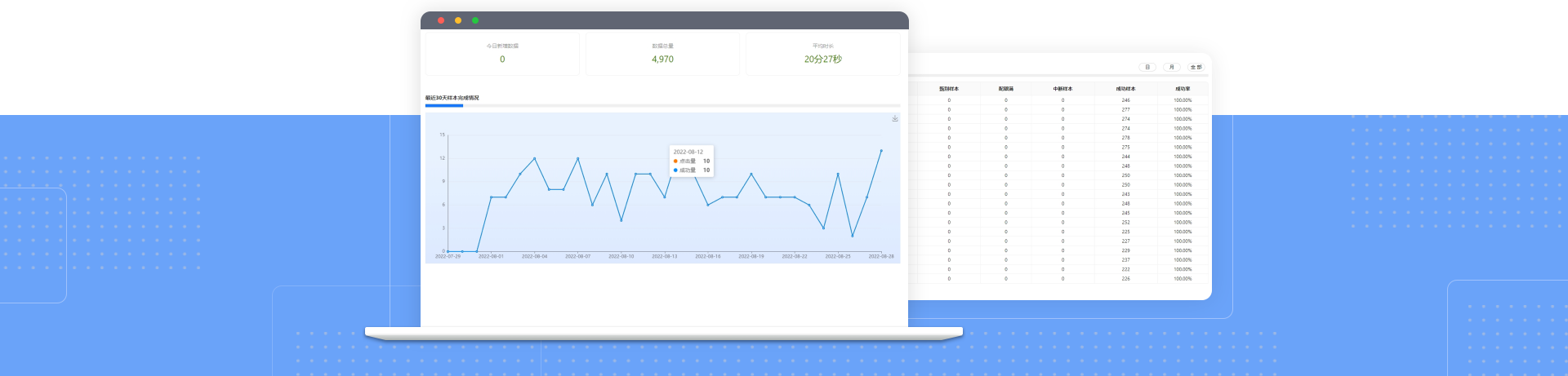This screenshot has height=376, width=1568.
Task: Select the 日 filter in table window
Action: 1147,67
